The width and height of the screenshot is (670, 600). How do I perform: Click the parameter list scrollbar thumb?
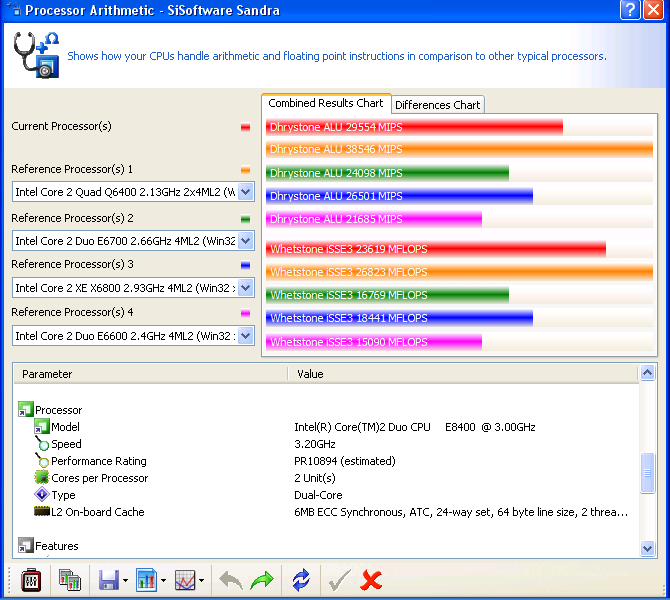(x=647, y=473)
